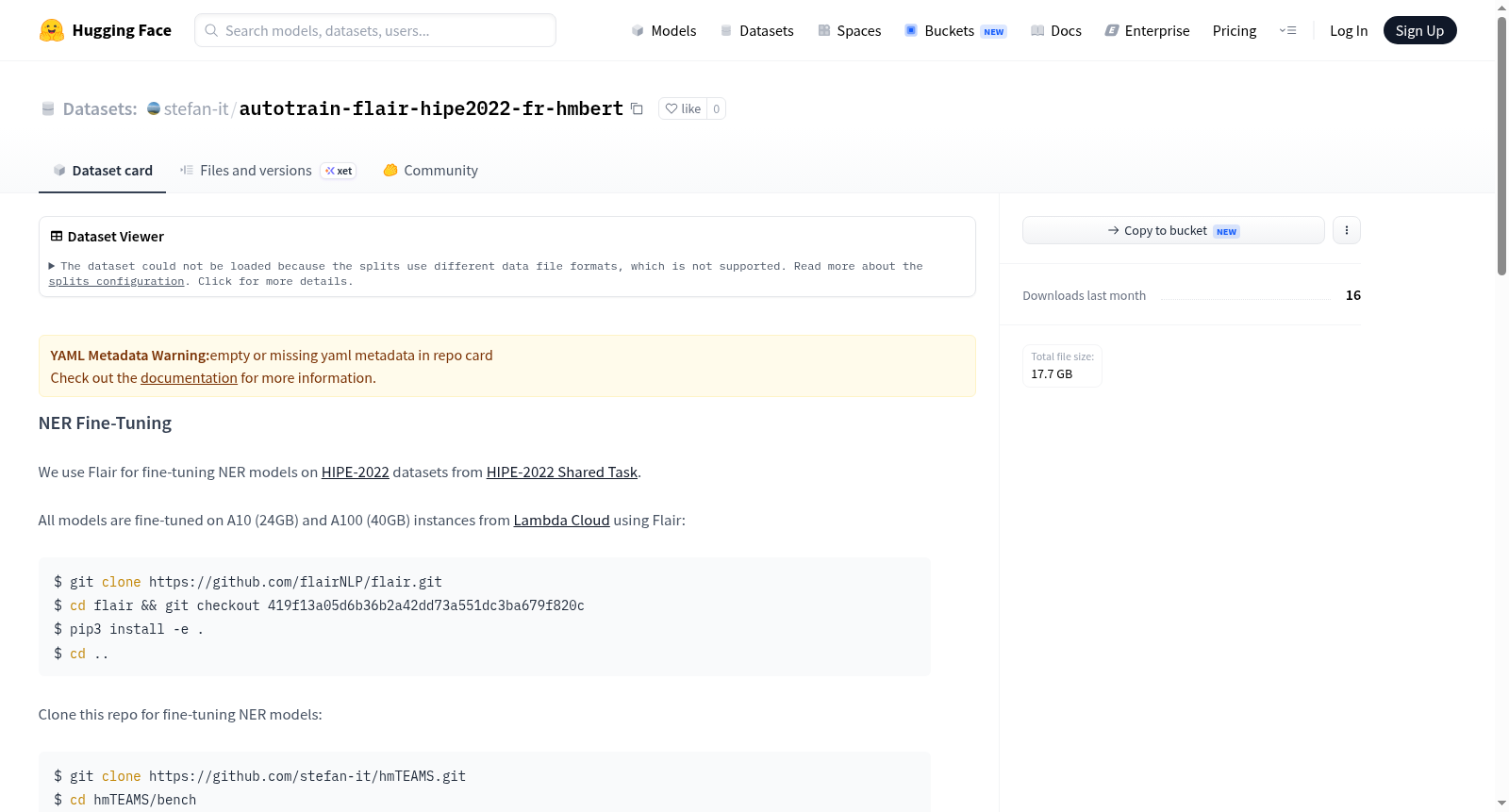The height and width of the screenshot is (812, 1509).
Task: Click the navbar Datasets icon
Action: pos(726,31)
